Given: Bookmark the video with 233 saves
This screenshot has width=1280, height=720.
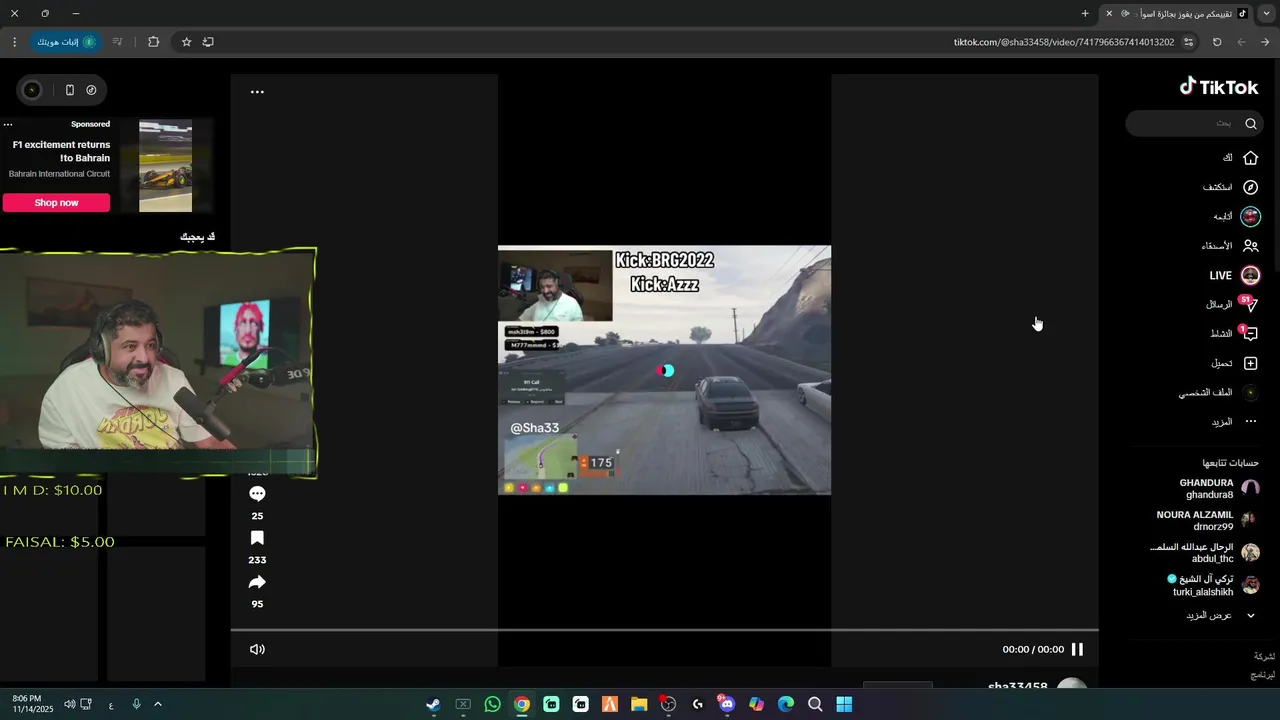Looking at the screenshot, I should coord(257,538).
